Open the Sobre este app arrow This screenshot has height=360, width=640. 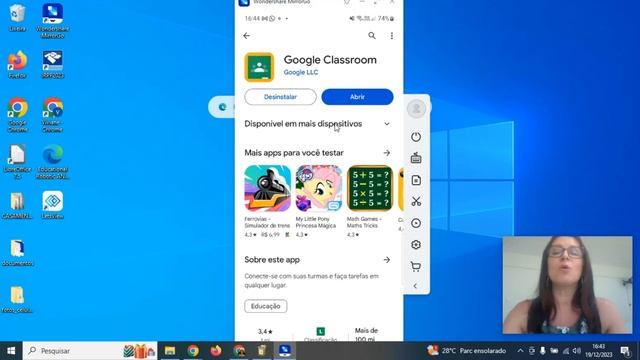click(387, 260)
